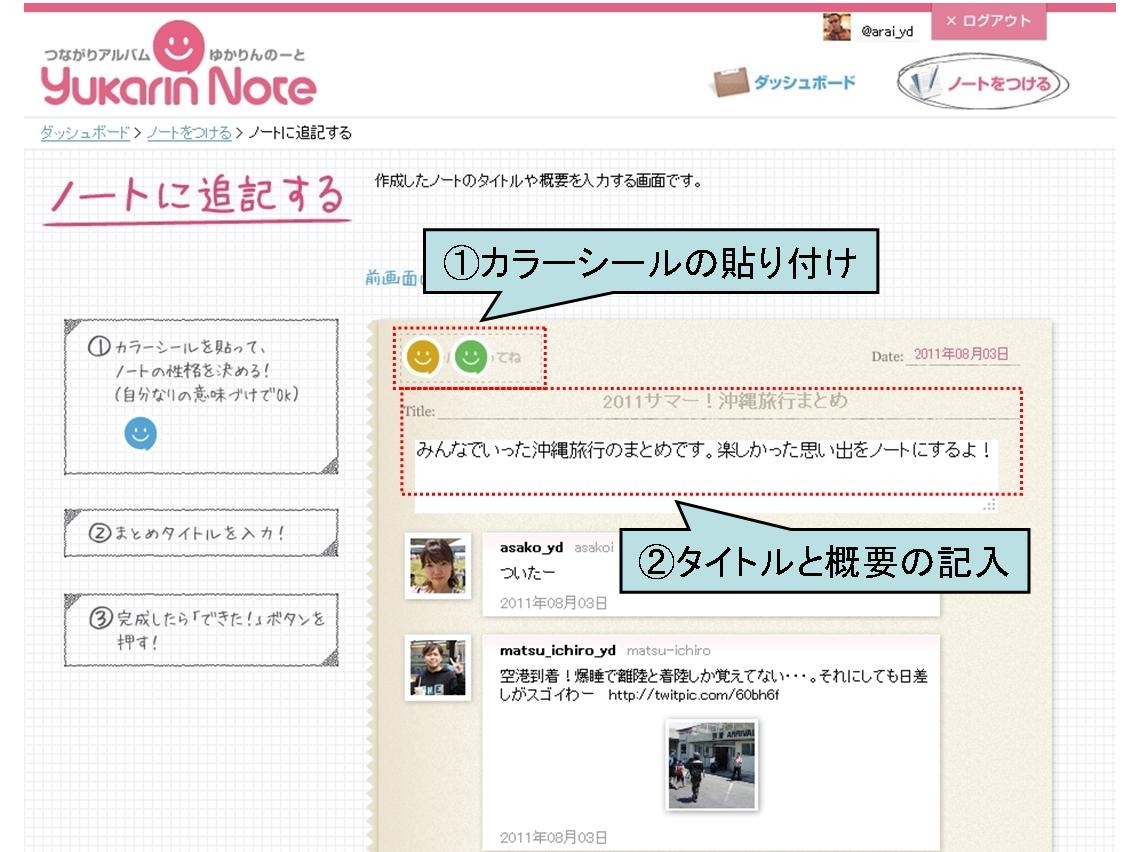
Task: Open the ダッシュボード folder icon button
Action: coord(782,83)
